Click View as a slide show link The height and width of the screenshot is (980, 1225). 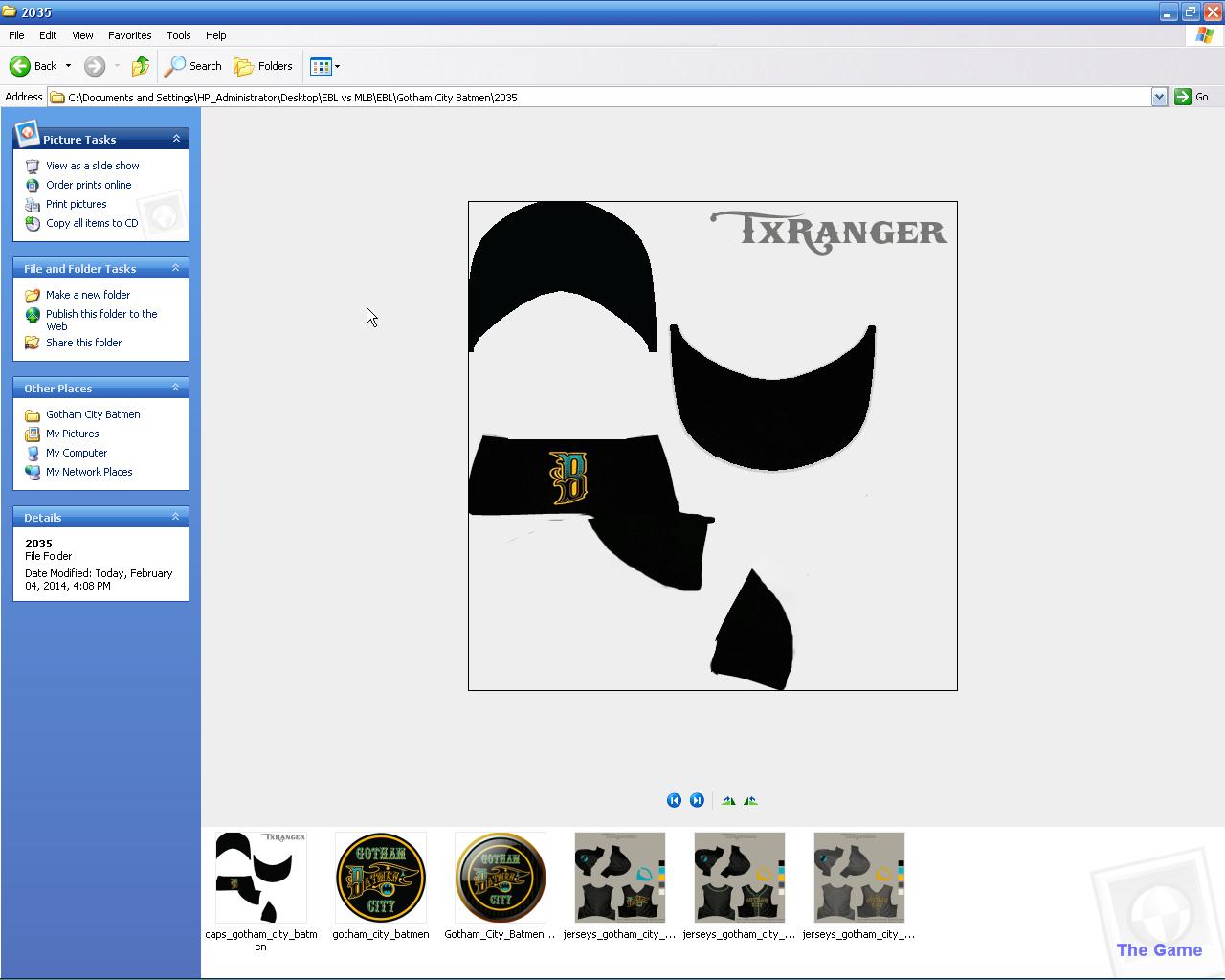click(92, 166)
